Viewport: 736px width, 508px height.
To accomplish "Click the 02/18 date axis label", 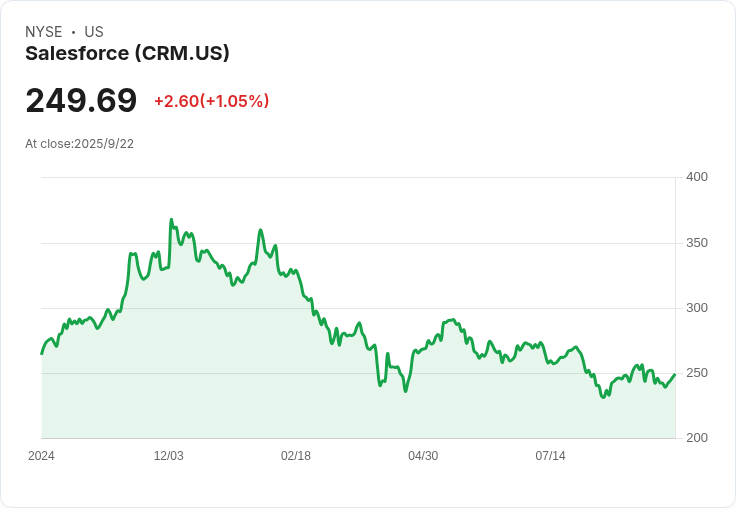I will [296, 456].
